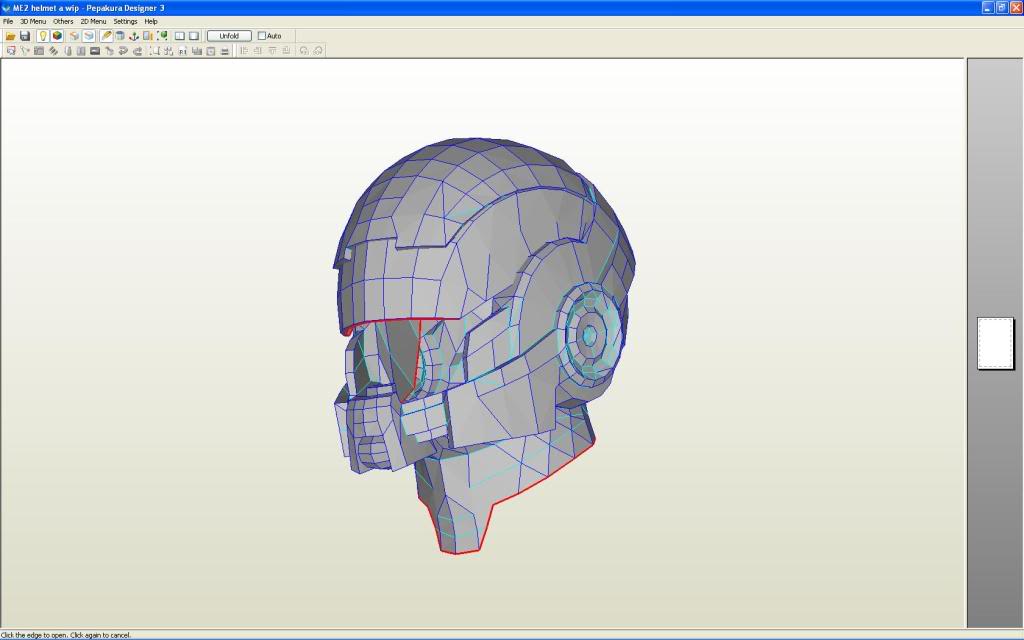The height and width of the screenshot is (640, 1024).
Task: Select the blank page thumbnail in the 2D pane
Action: 995,343
